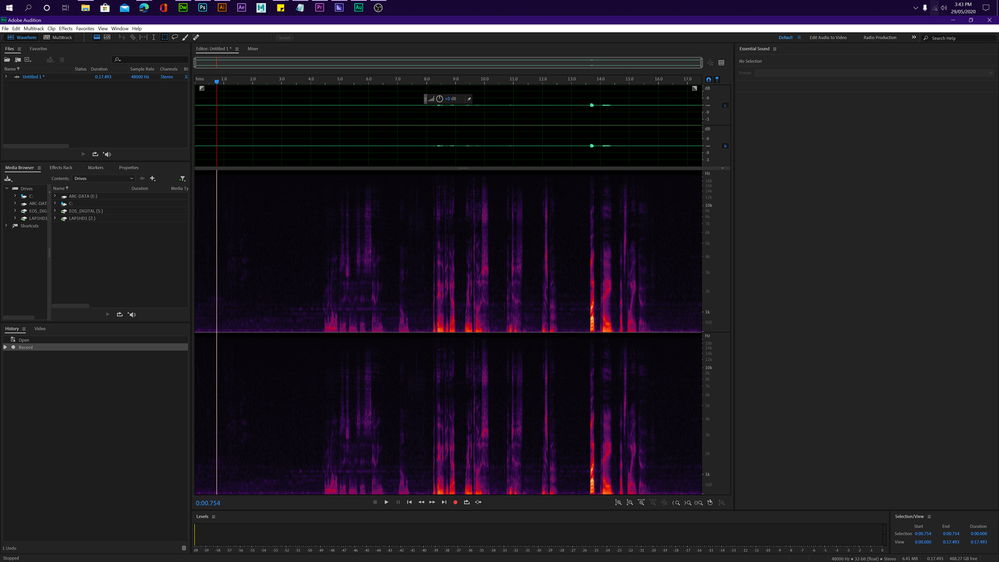Click the Media Browser add shortcut icon
Image resolution: width=999 pixels, height=562 pixels.
coord(152,178)
